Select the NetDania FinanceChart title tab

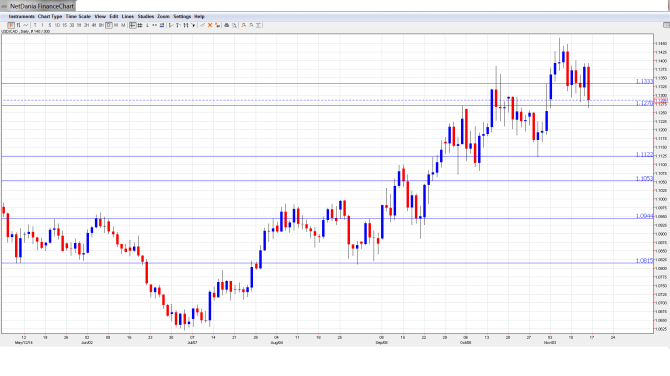point(38,6)
